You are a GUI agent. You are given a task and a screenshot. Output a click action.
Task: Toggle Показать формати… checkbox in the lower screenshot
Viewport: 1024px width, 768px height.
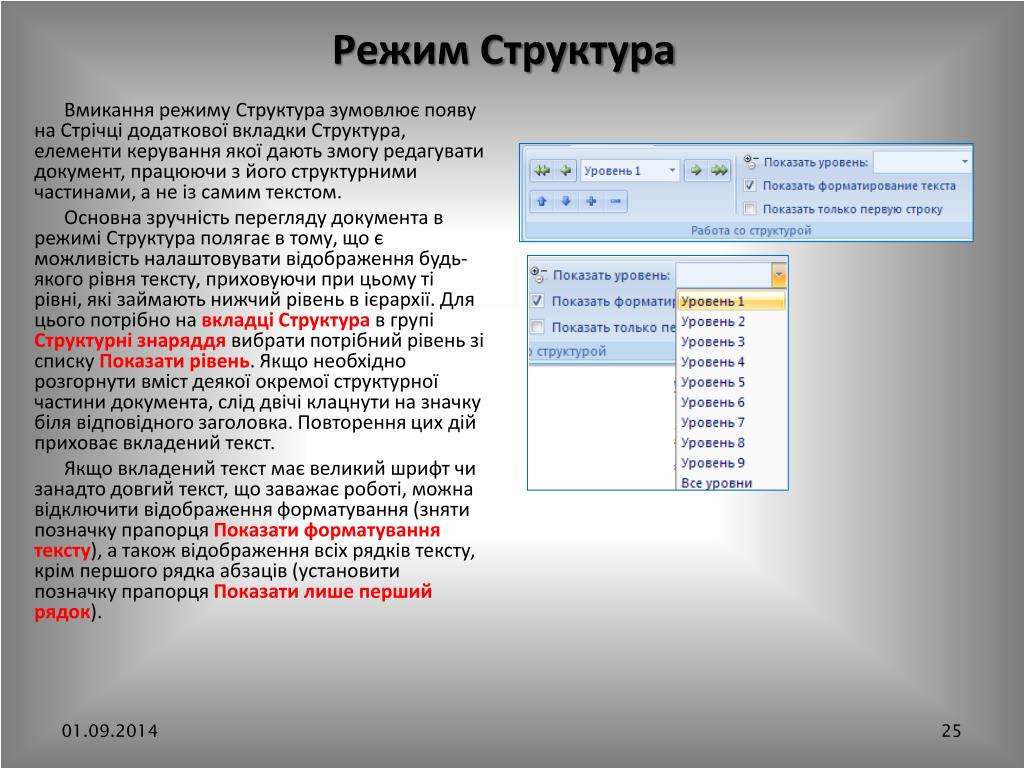tap(537, 301)
